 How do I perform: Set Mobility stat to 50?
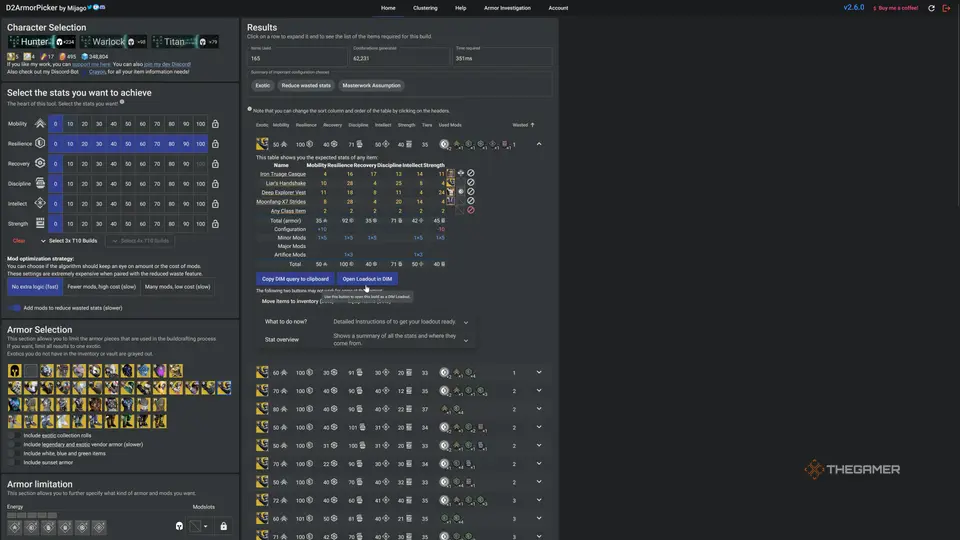[x=128, y=124]
